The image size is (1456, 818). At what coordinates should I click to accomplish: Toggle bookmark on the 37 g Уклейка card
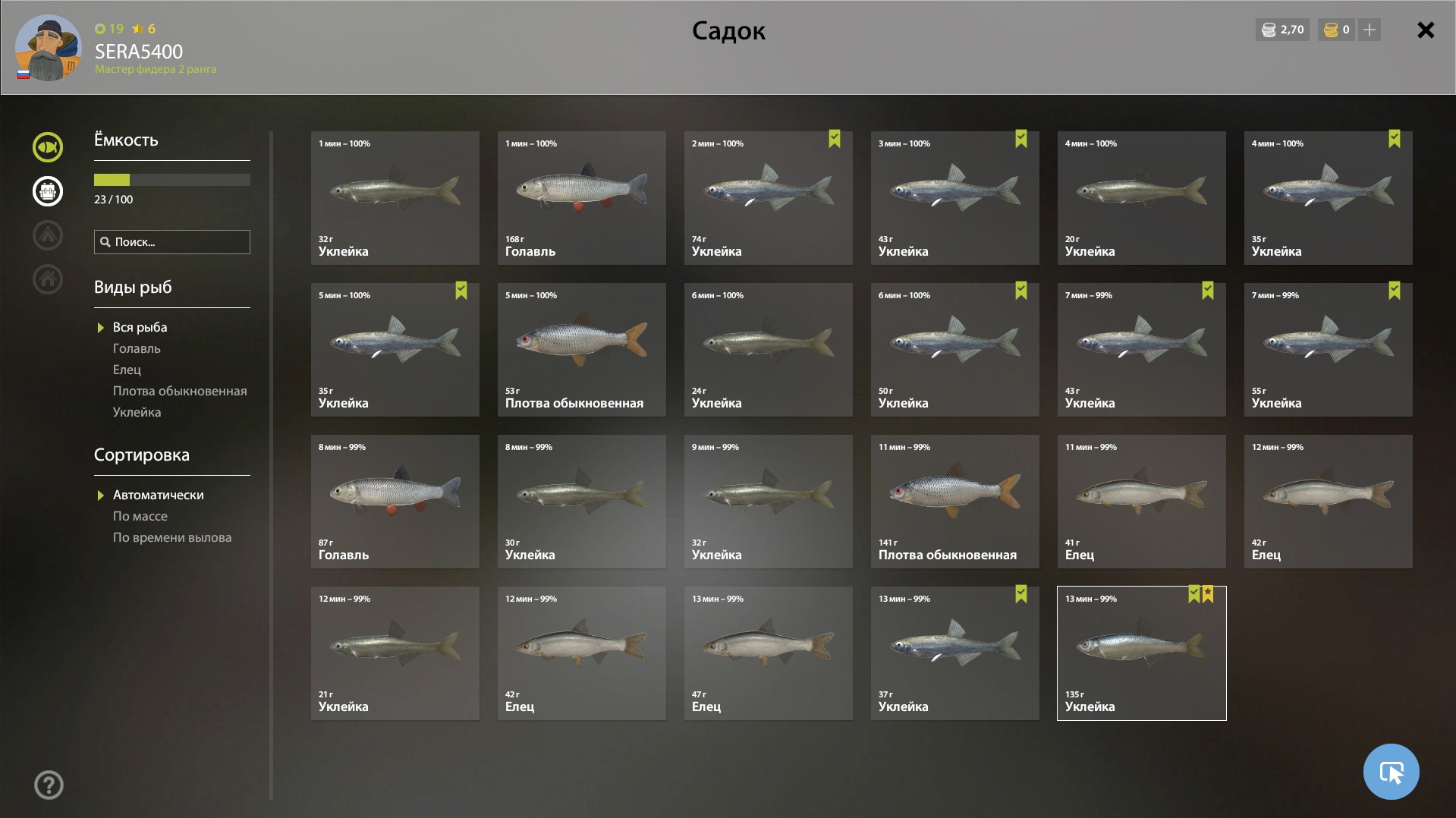click(1021, 594)
